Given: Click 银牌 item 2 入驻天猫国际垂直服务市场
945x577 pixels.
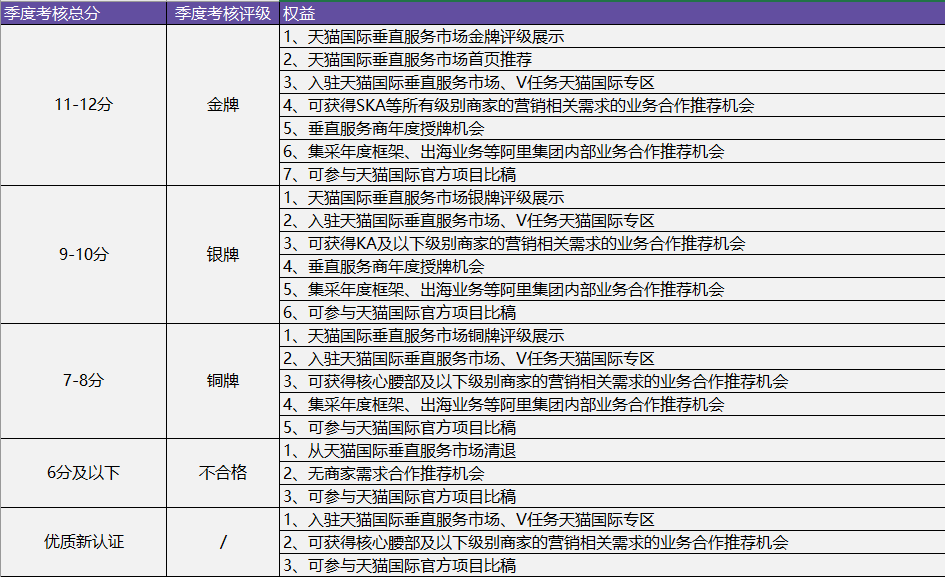Looking at the screenshot, I should [x=612, y=221].
